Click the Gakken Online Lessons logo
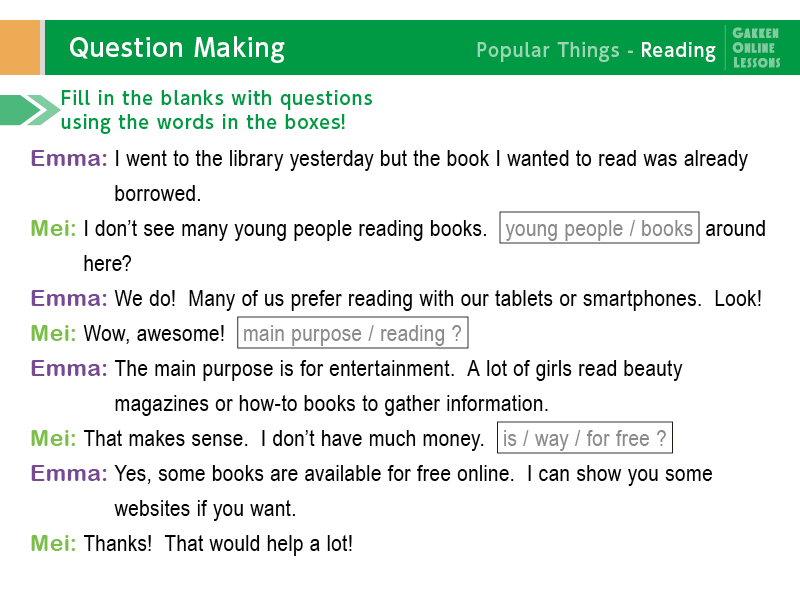This screenshot has width=800, height=600. [x=756, y=47]
